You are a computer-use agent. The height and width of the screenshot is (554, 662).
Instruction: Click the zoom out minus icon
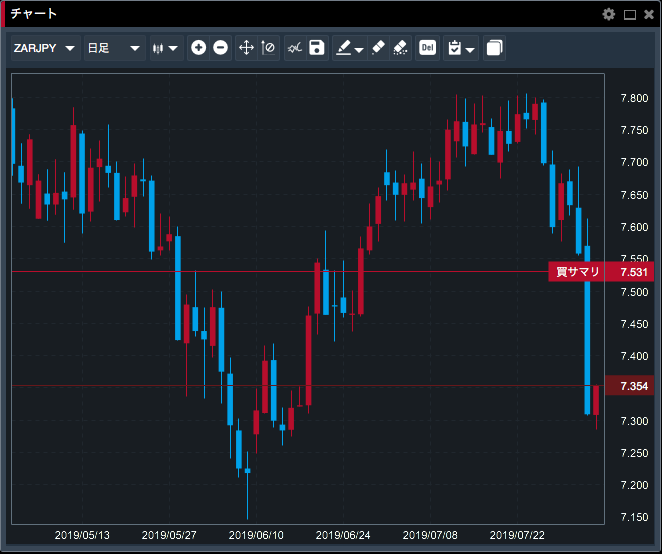[220, 48]
